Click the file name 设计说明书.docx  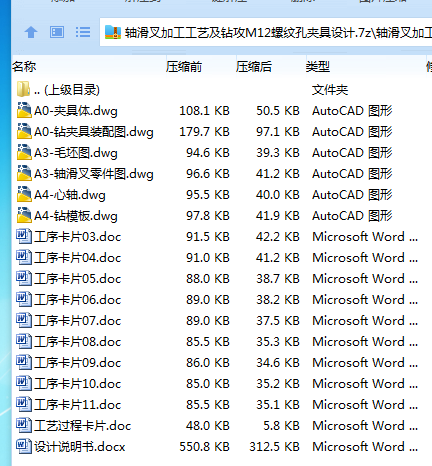[x=80, y=447]
